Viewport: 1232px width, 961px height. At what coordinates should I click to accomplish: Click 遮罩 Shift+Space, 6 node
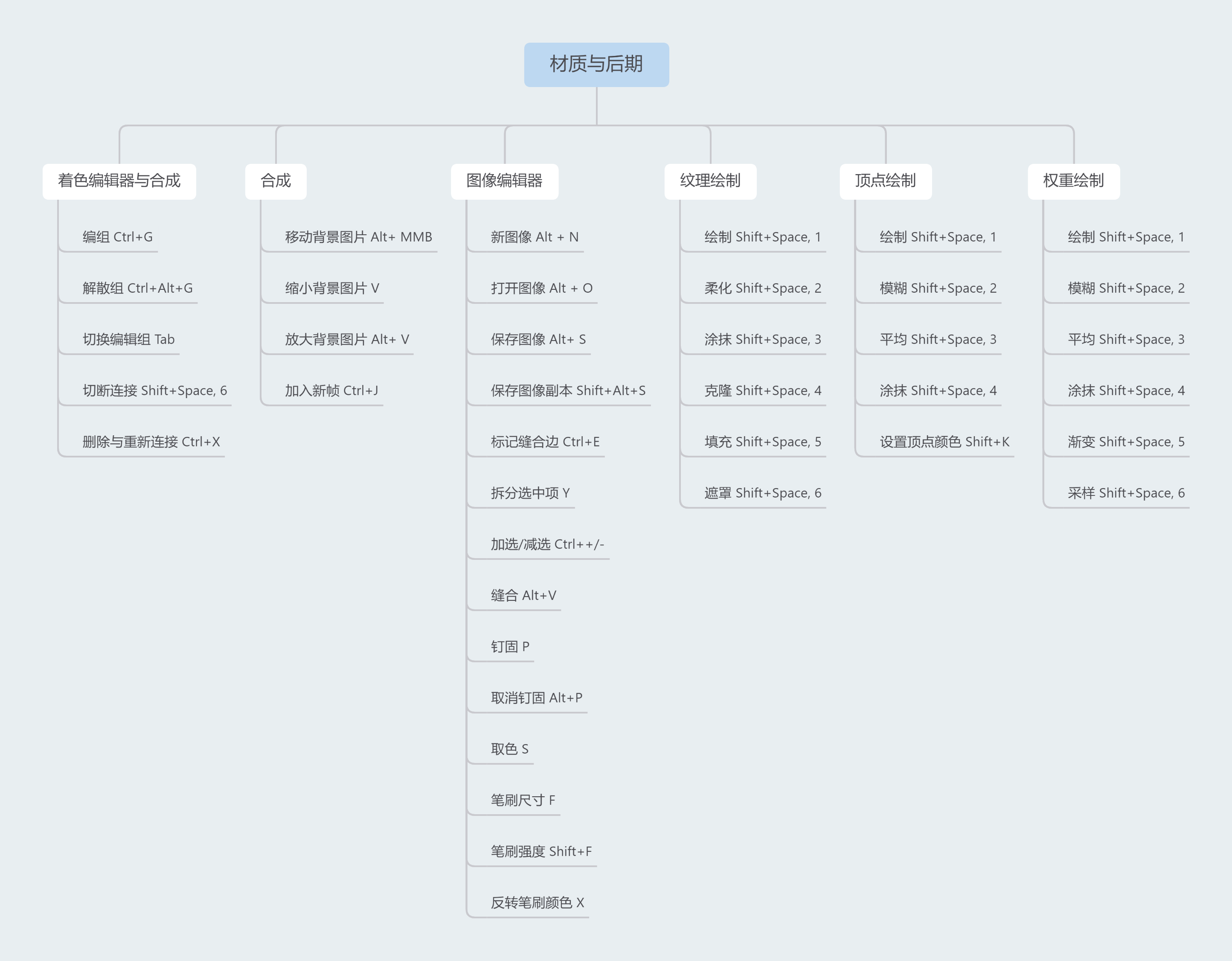762,493
